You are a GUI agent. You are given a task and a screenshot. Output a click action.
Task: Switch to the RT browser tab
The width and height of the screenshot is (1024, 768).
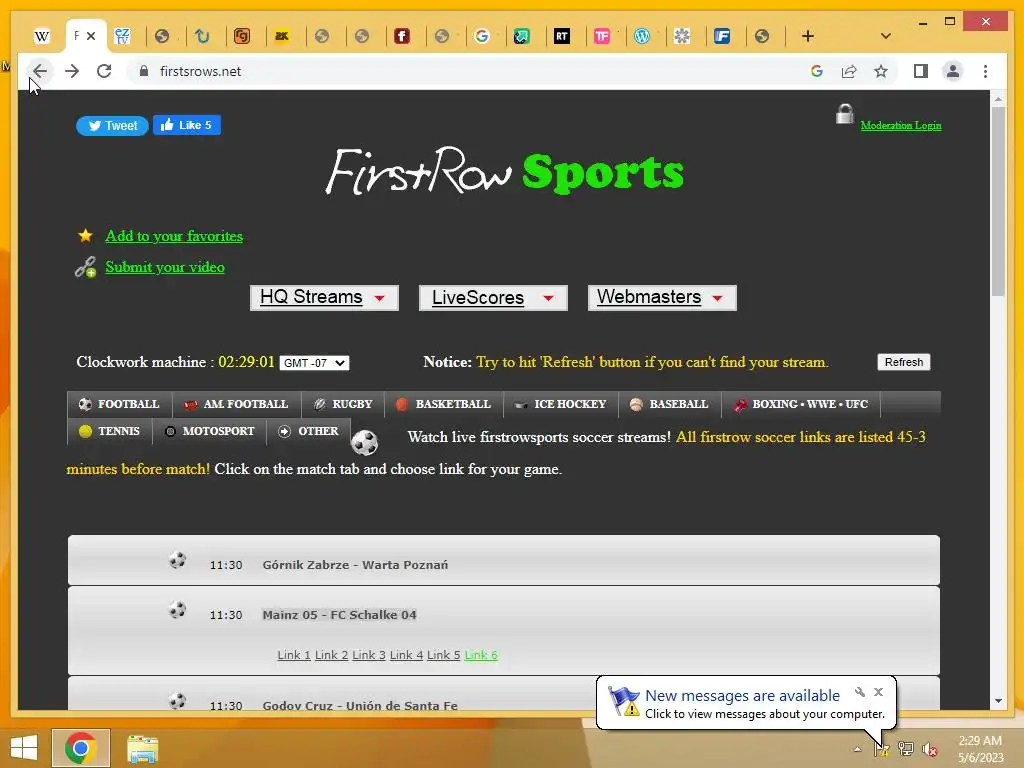click(562, 37)
